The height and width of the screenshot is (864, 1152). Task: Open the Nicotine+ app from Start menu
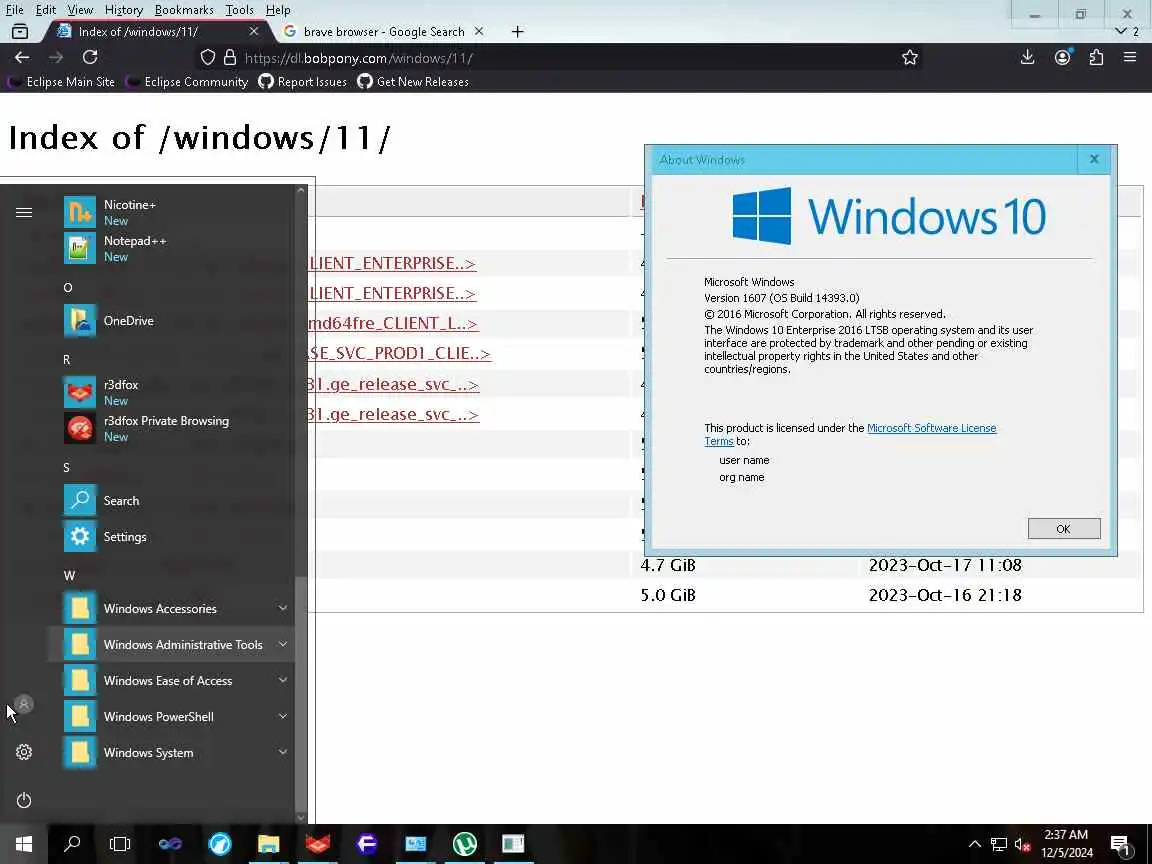(170, 212)
